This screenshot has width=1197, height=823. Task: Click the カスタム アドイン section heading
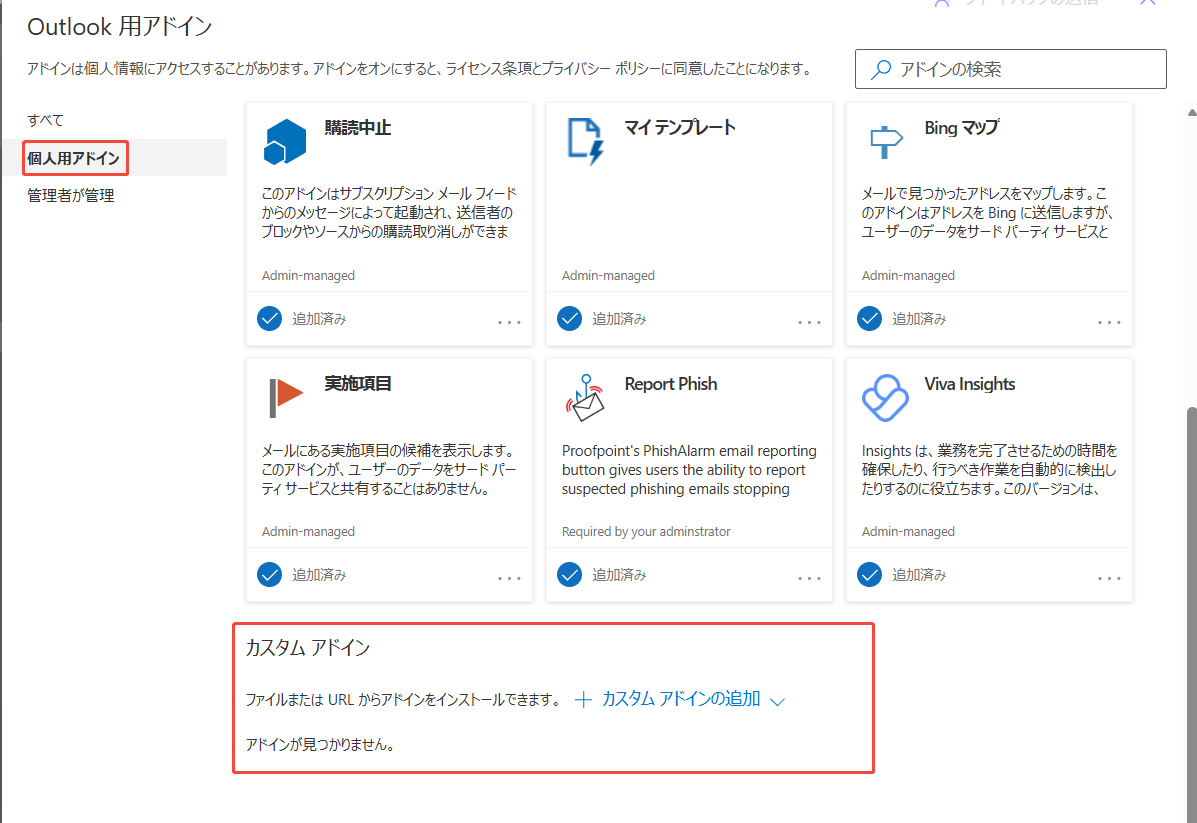pyautogui.click(x=308, y=647)
